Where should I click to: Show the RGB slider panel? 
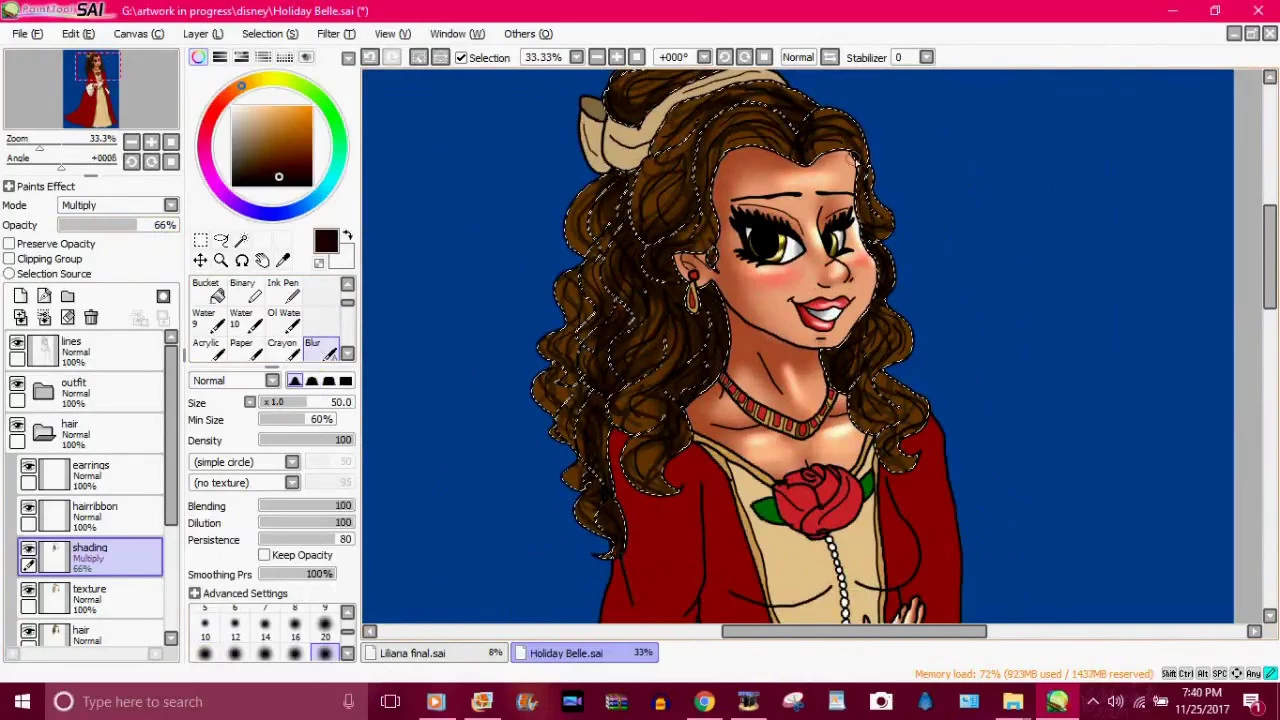point(220,57)
